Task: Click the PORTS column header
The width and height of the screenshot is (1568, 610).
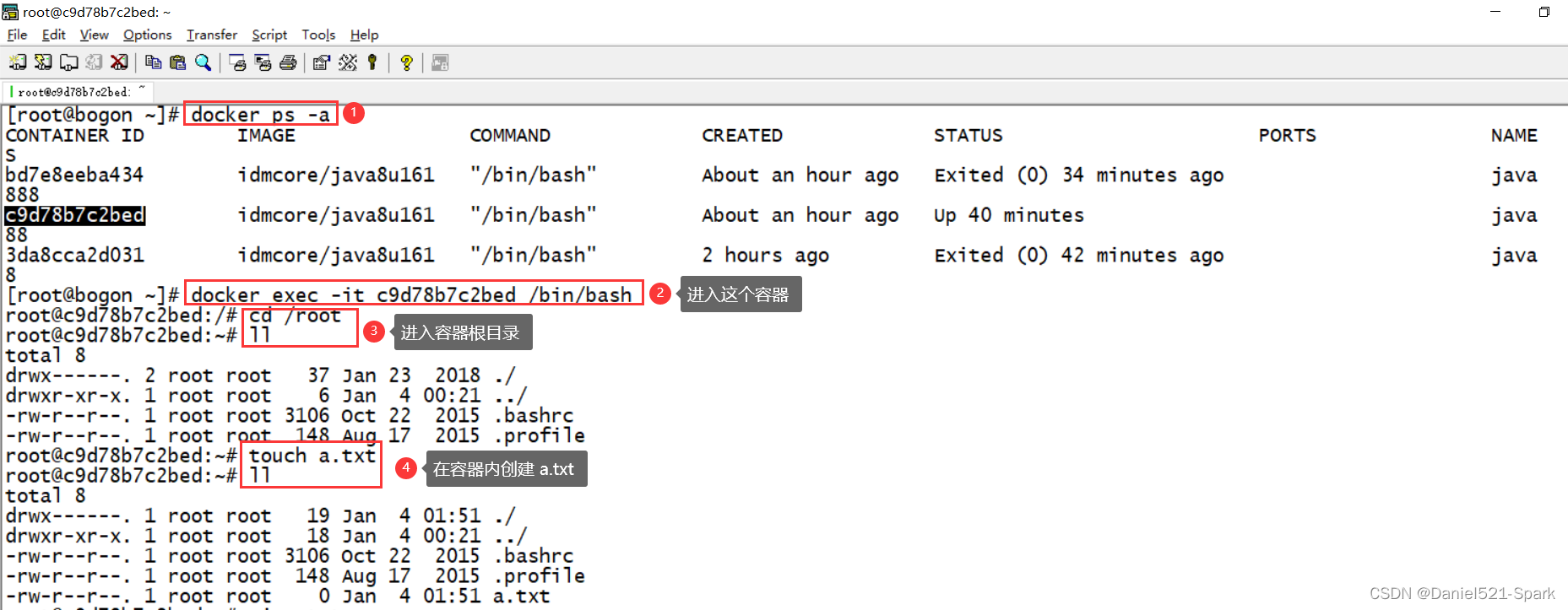Action: 1287,135
